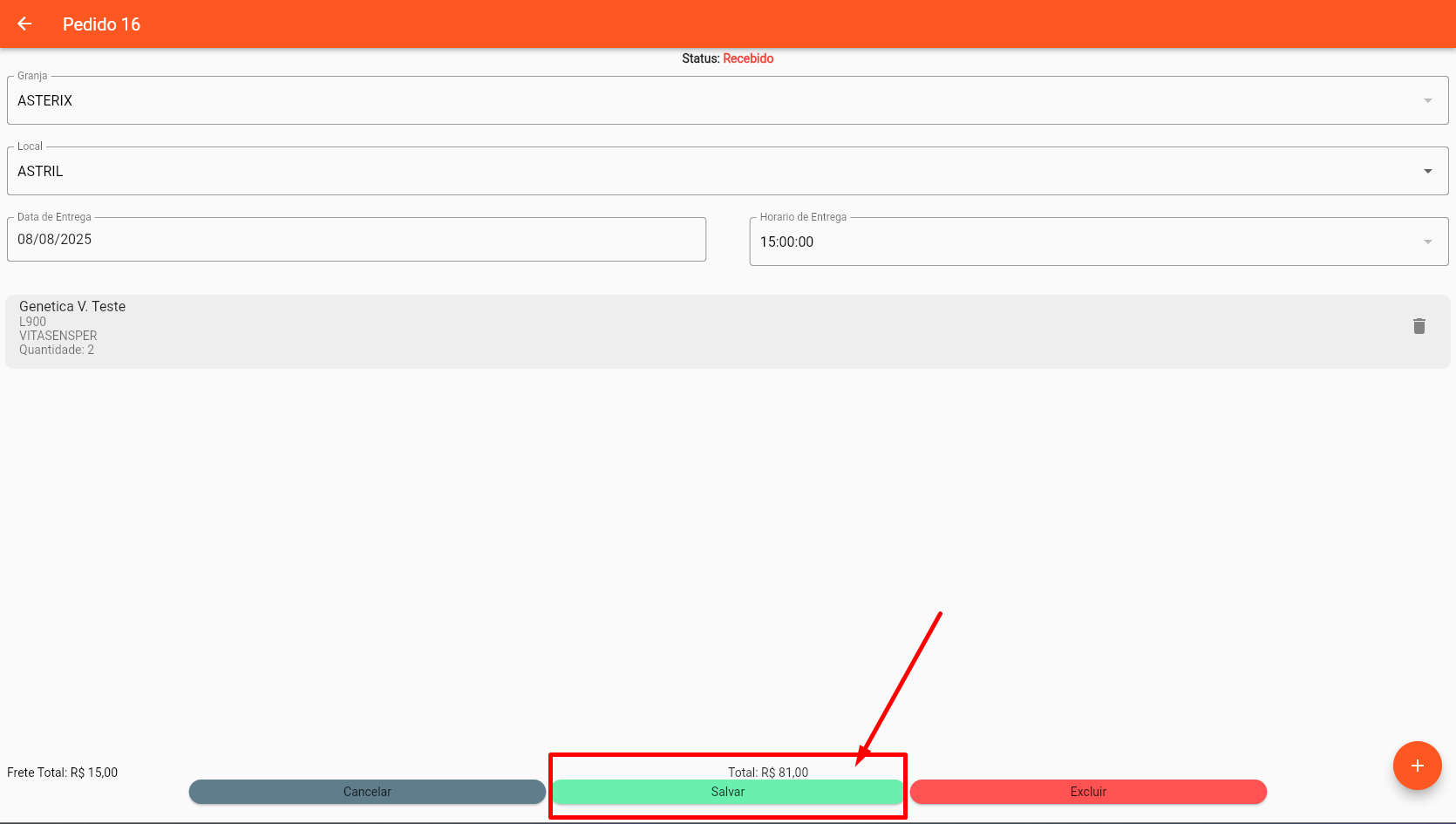Click the red Excluir button
1456x824 pixels.
point(1087,792)
